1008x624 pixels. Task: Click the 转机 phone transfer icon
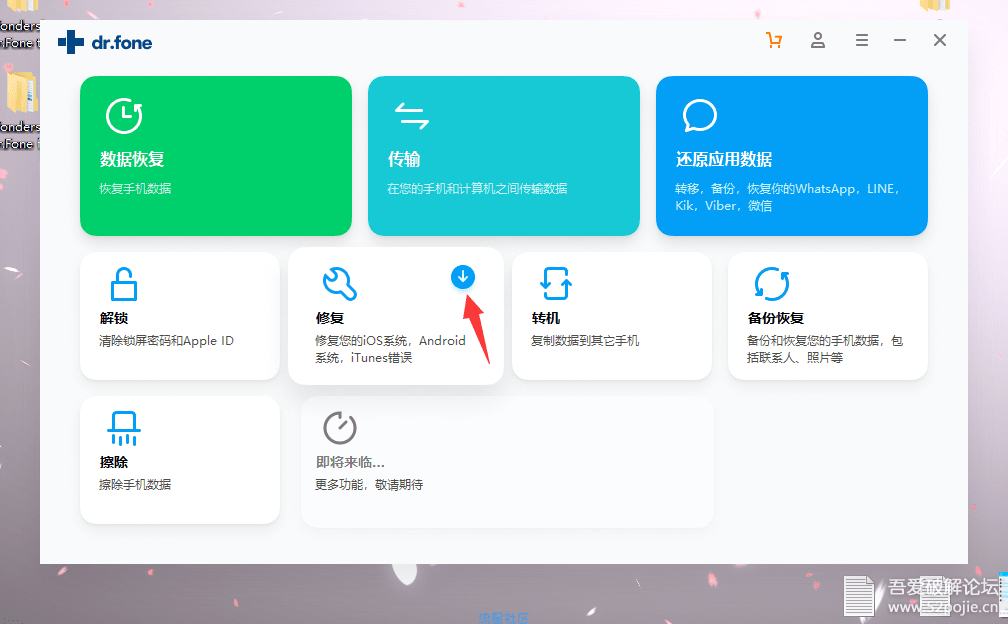click(x=556, y=284)
